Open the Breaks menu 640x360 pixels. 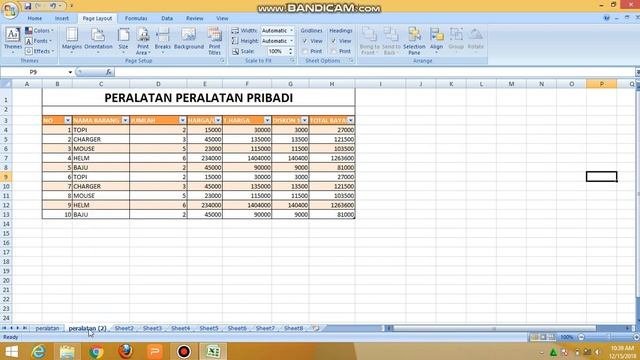coord(162,41)
